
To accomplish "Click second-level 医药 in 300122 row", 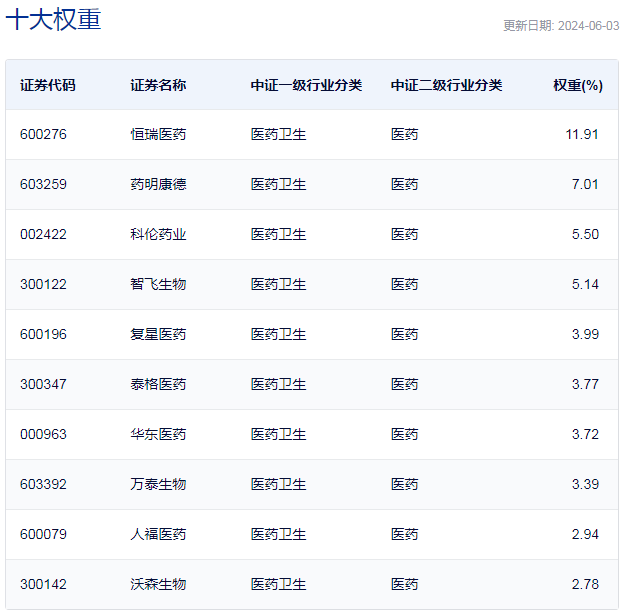I will (404, 285).
